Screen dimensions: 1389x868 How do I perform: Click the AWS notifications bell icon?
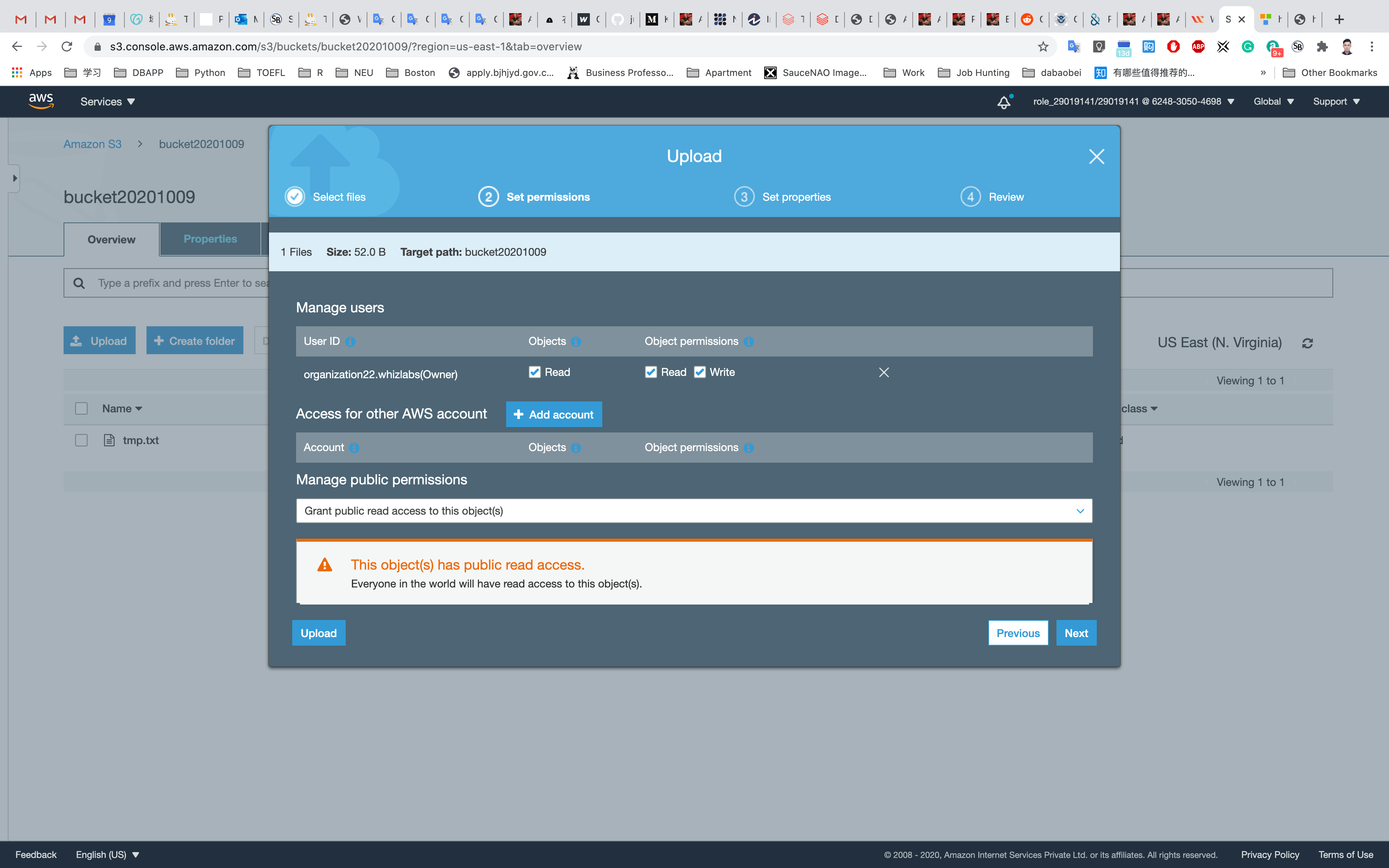[x=1003, y=102]
